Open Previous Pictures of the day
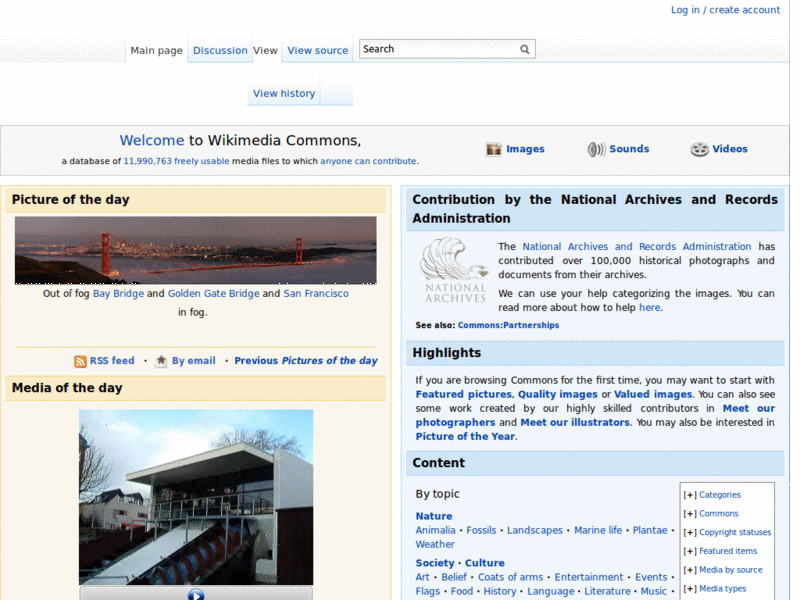Image resolution: width=800 pixels, height=600 pixels. 306,361
